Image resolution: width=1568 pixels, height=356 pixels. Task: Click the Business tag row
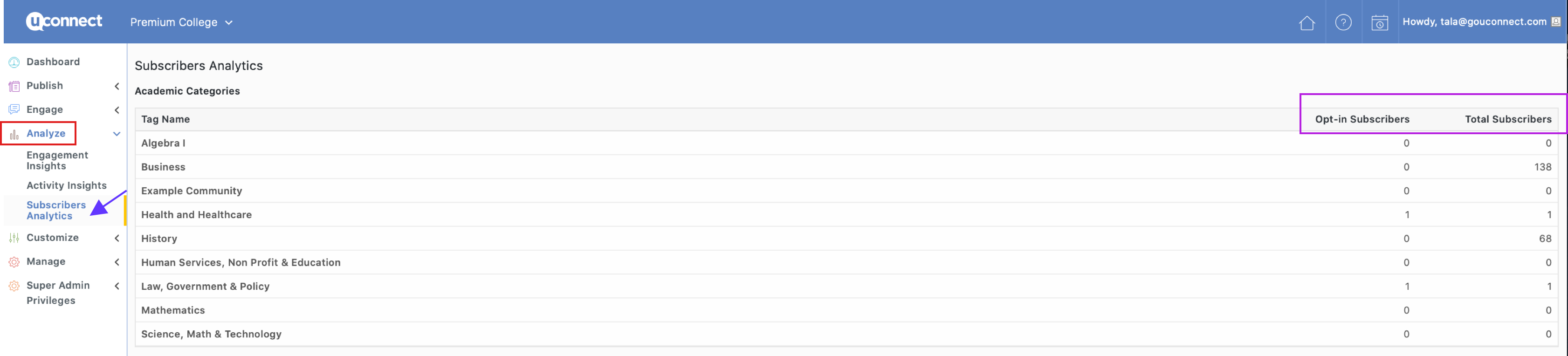click(163, 167)
